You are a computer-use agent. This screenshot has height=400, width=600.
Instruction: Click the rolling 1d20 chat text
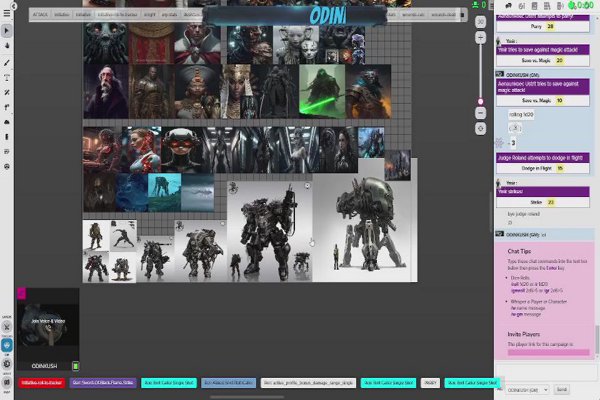coord(521,114)
